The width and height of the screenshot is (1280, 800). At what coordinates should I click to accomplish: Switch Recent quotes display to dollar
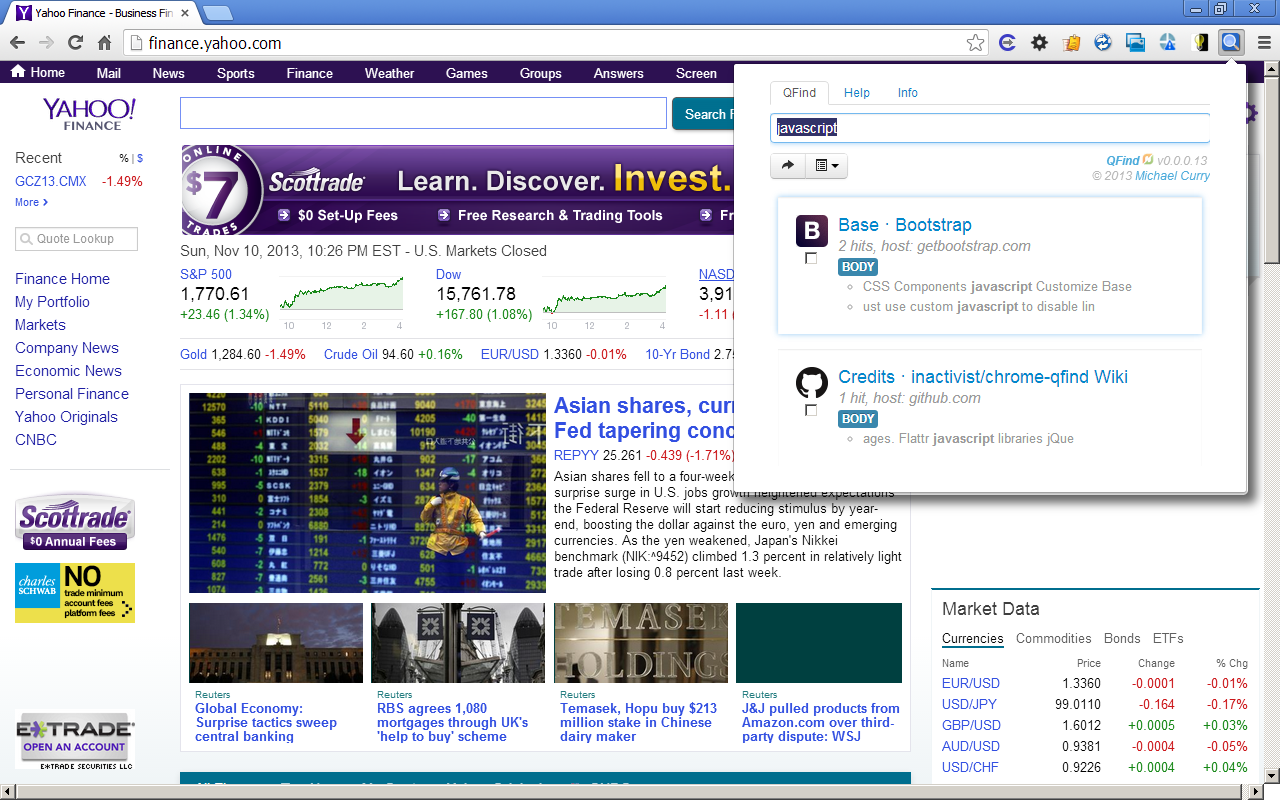pos(140,158)
